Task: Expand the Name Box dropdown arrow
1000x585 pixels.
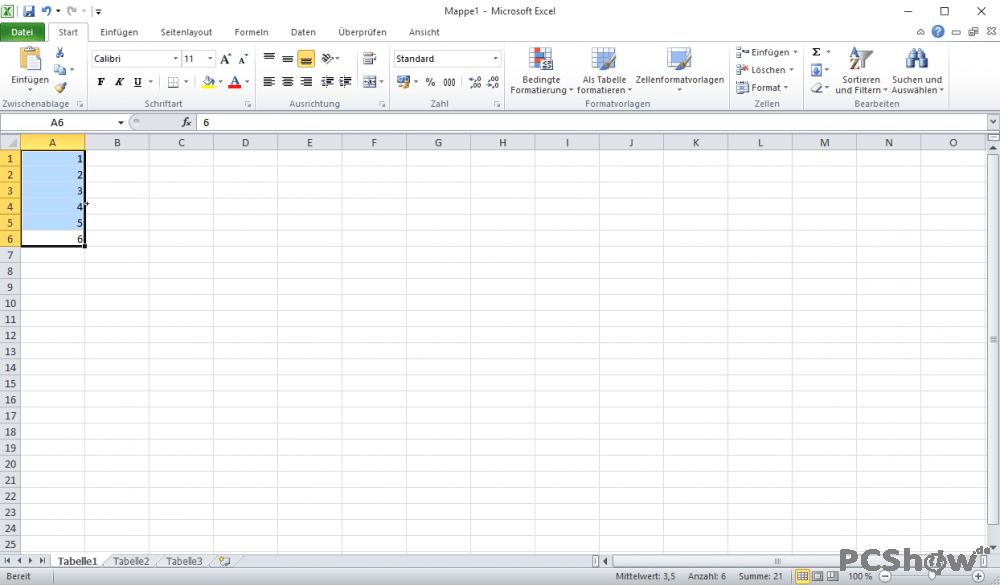Action: tap(121, 122)
